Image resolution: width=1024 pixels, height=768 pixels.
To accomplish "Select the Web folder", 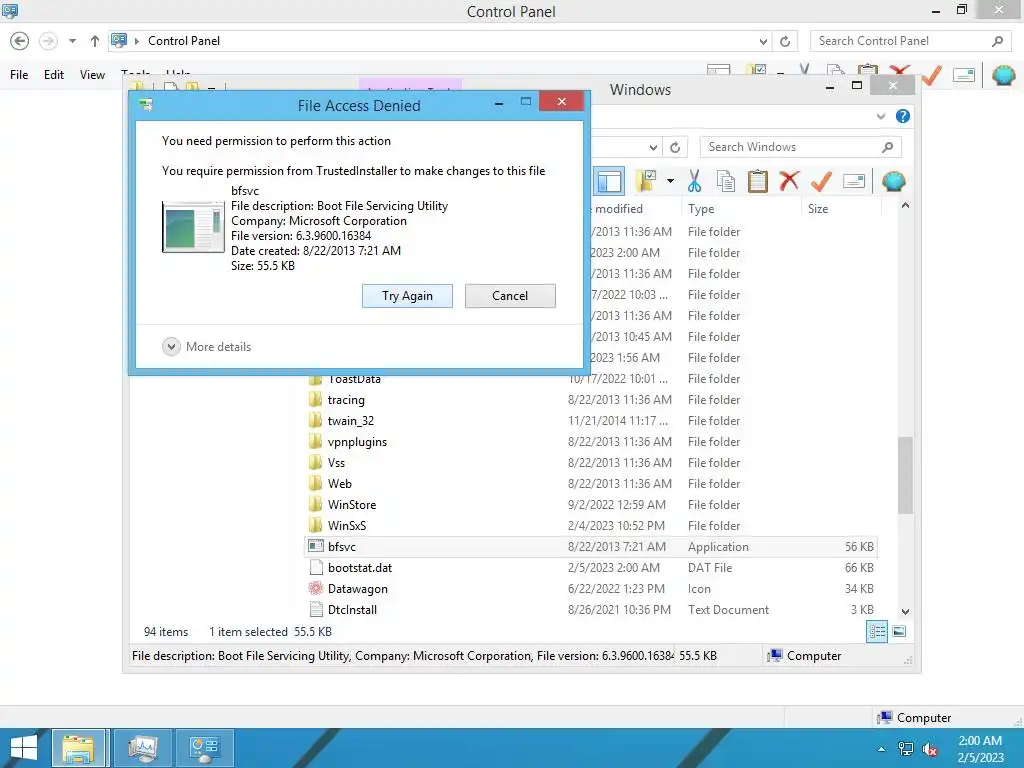I will point(340,483).
